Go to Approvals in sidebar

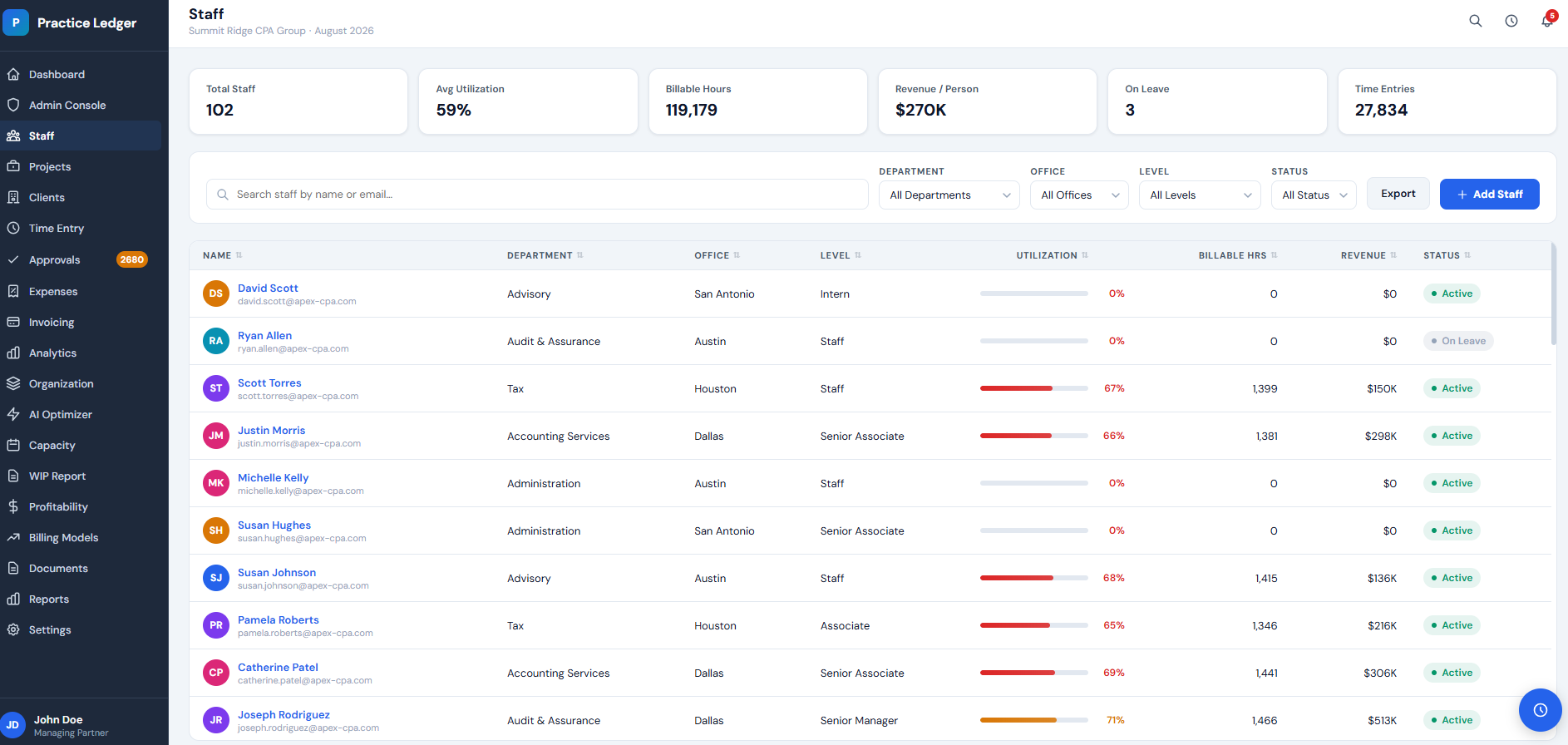pos(81,259)
